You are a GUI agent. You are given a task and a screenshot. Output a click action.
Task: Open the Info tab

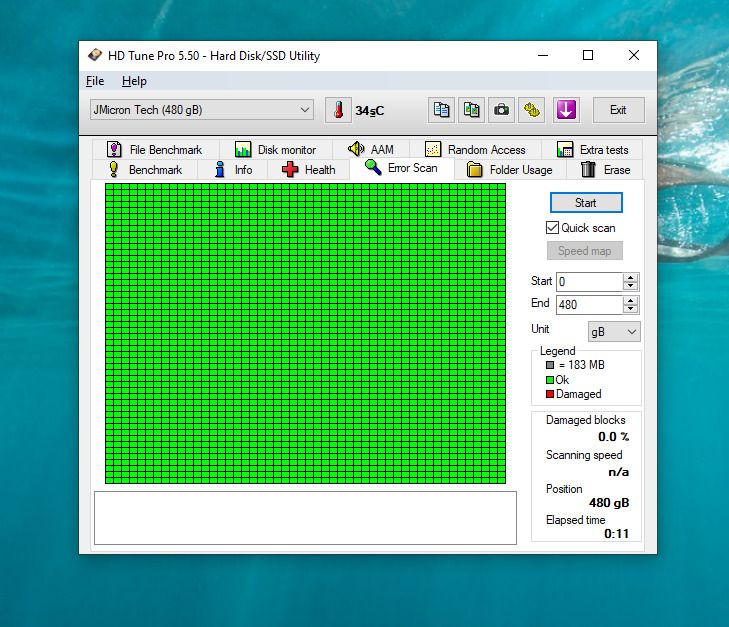coord(233,170)
